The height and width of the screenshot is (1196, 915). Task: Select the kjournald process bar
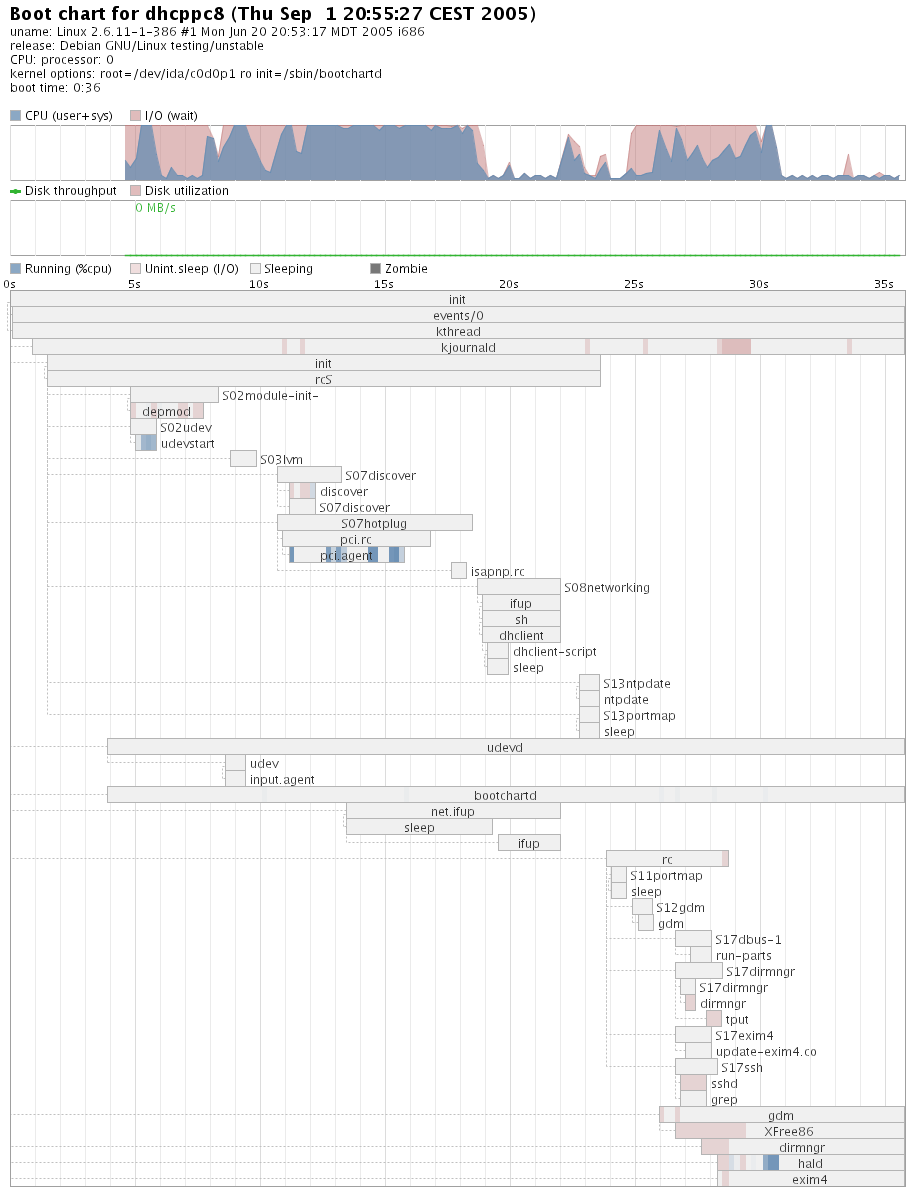(468, 347)
